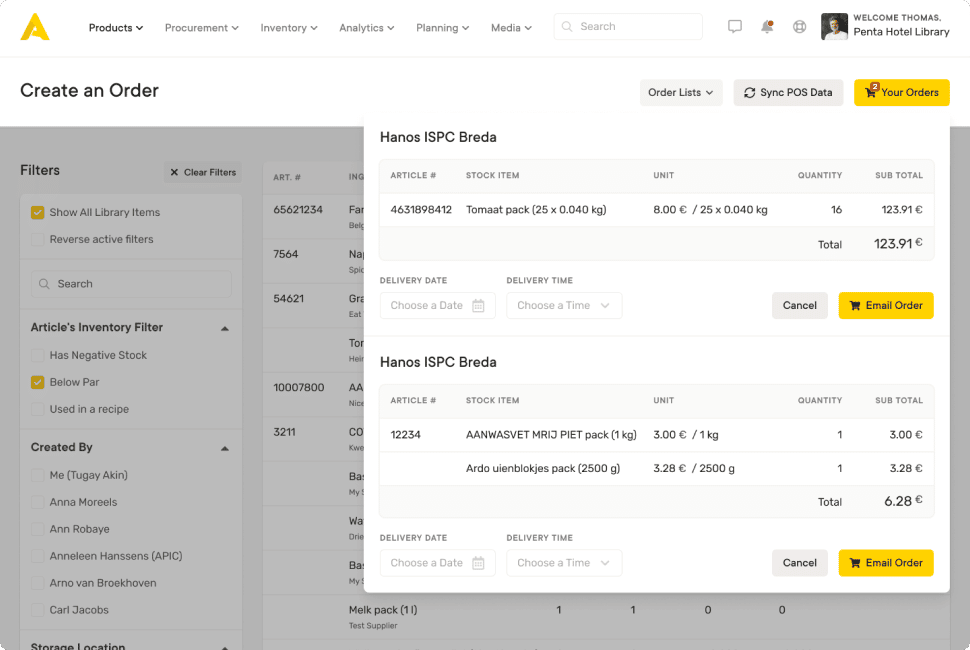The height and width of the screenshot is (650, 970).
Task: Click the X icon in Clear Filters
Action: [174, 173]
